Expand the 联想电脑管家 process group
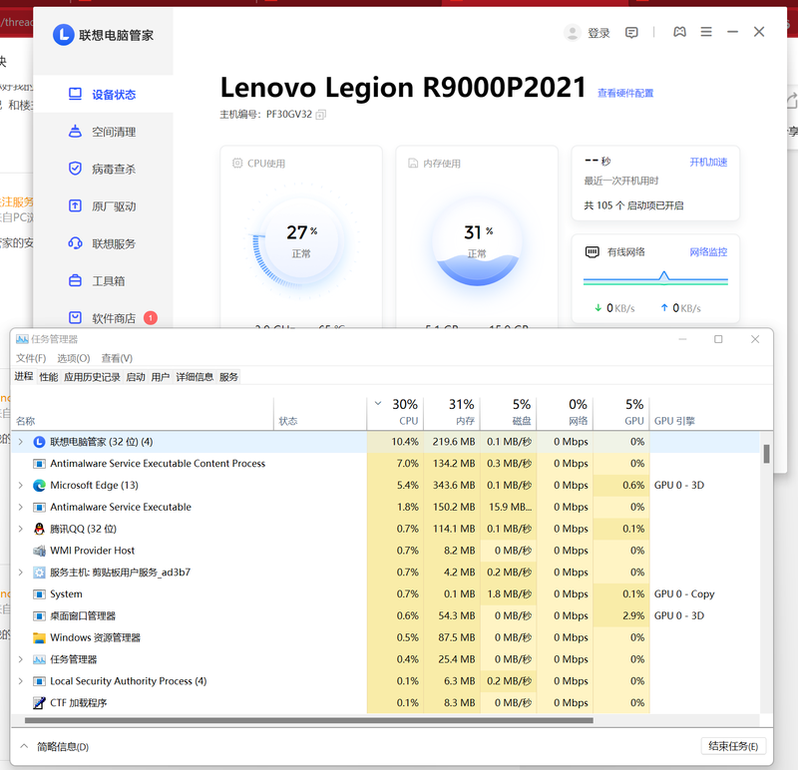Viewport: 798px width, 770px height. point(20,442)
